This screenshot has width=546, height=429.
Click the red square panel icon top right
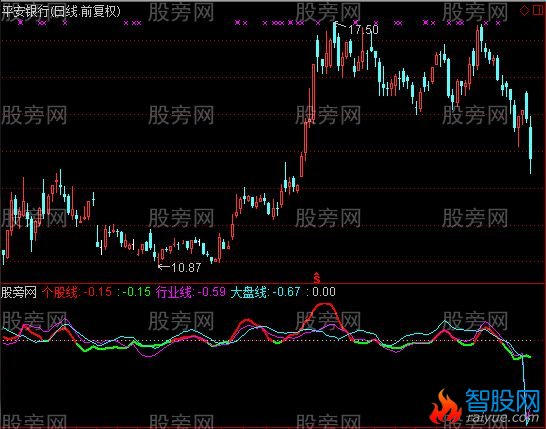[x=538, y=10]
